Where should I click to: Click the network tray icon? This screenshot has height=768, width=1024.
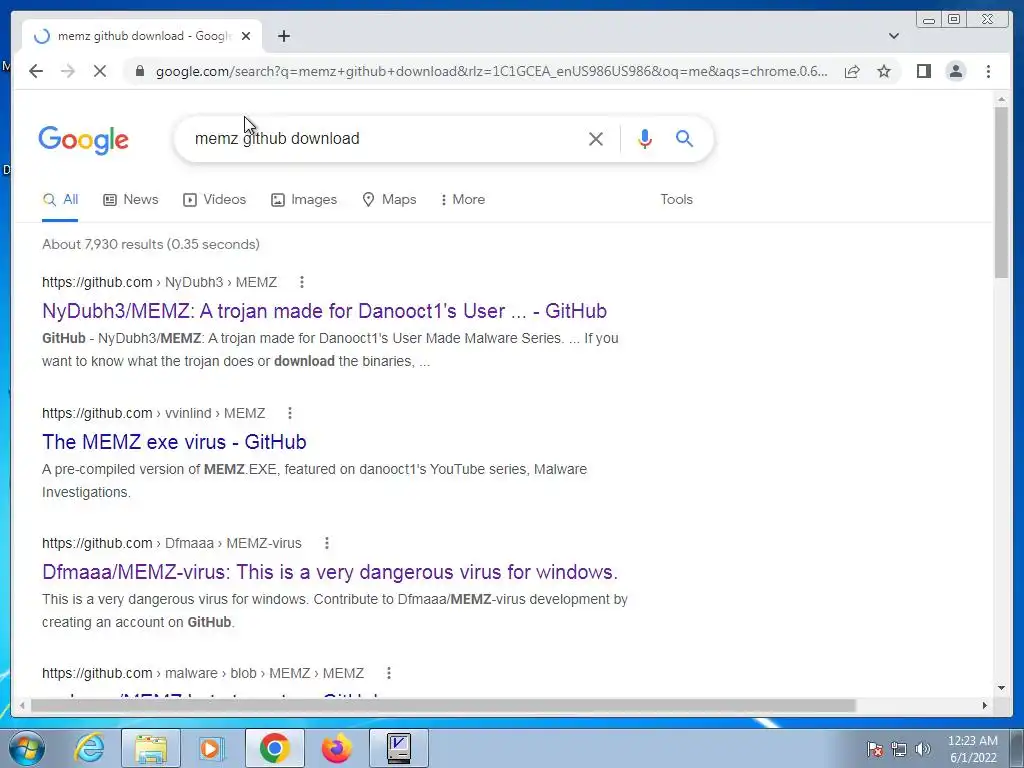coord(899,749)
